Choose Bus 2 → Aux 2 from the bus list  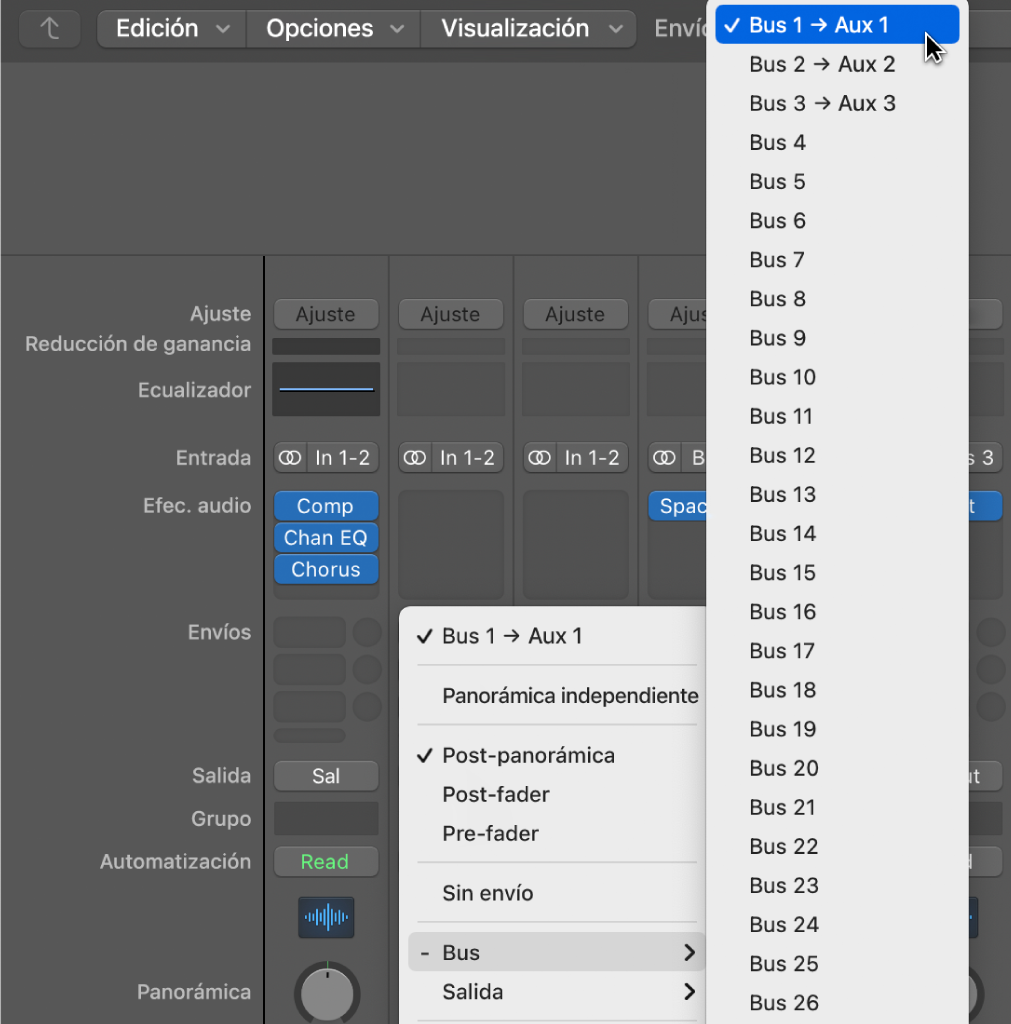pyautogui.click(x=822, y=64)
